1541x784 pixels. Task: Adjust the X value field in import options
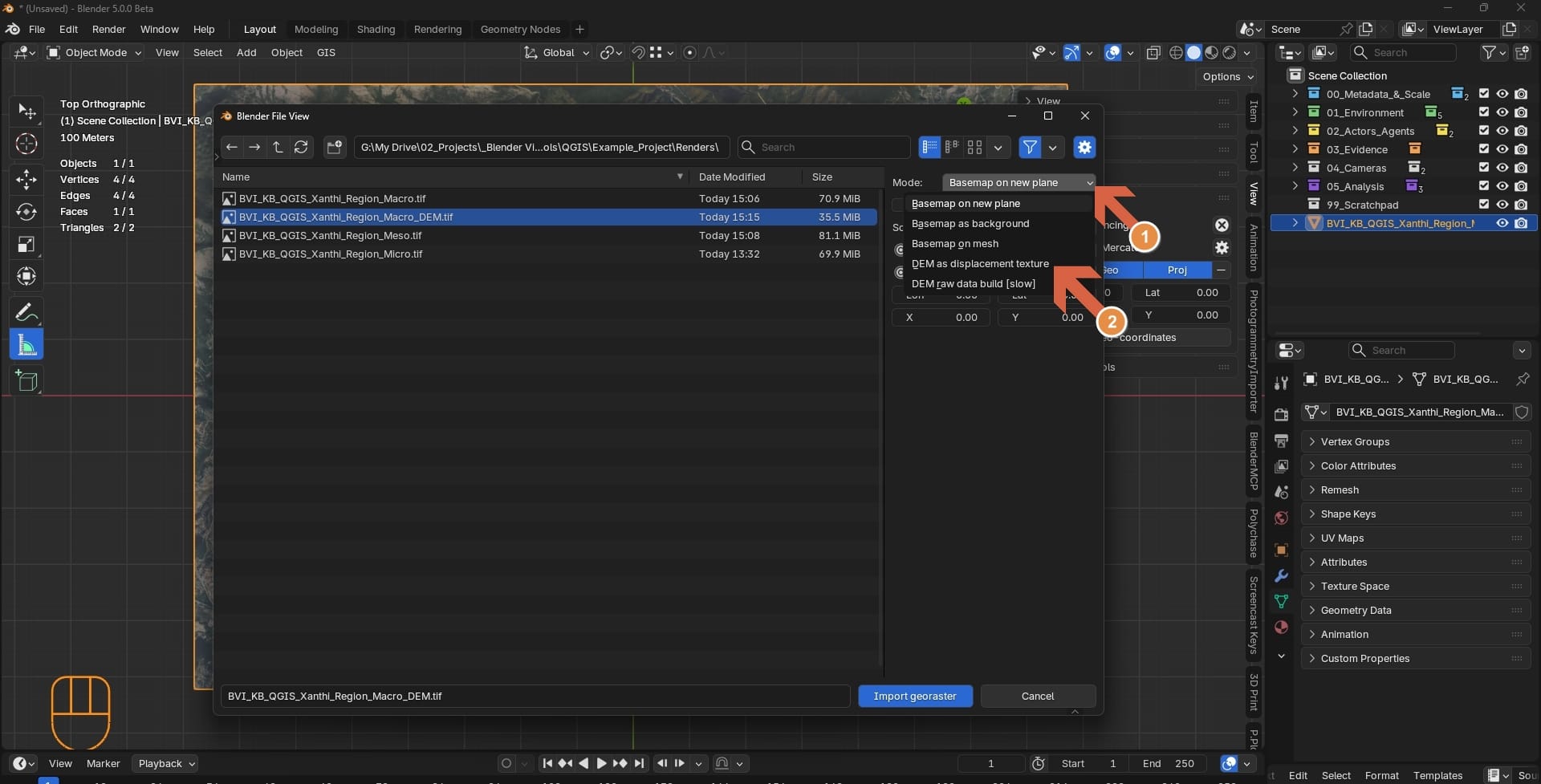click(941, 317)
